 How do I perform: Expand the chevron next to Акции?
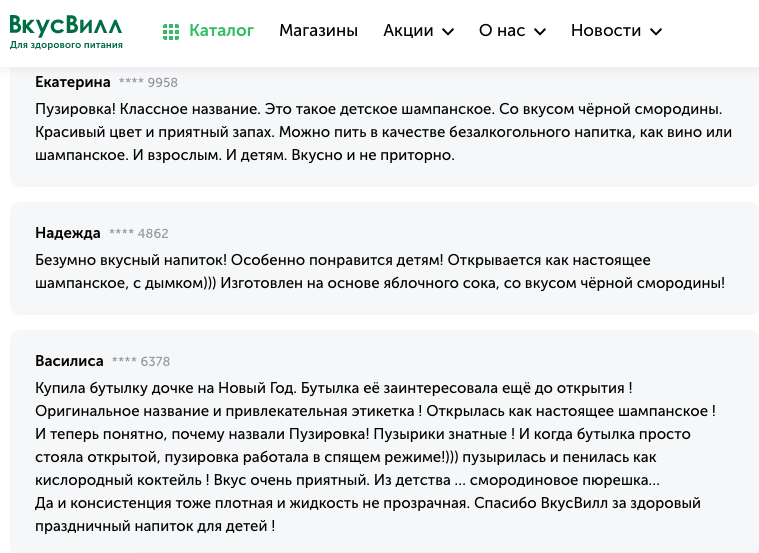(x=448, y=32)
